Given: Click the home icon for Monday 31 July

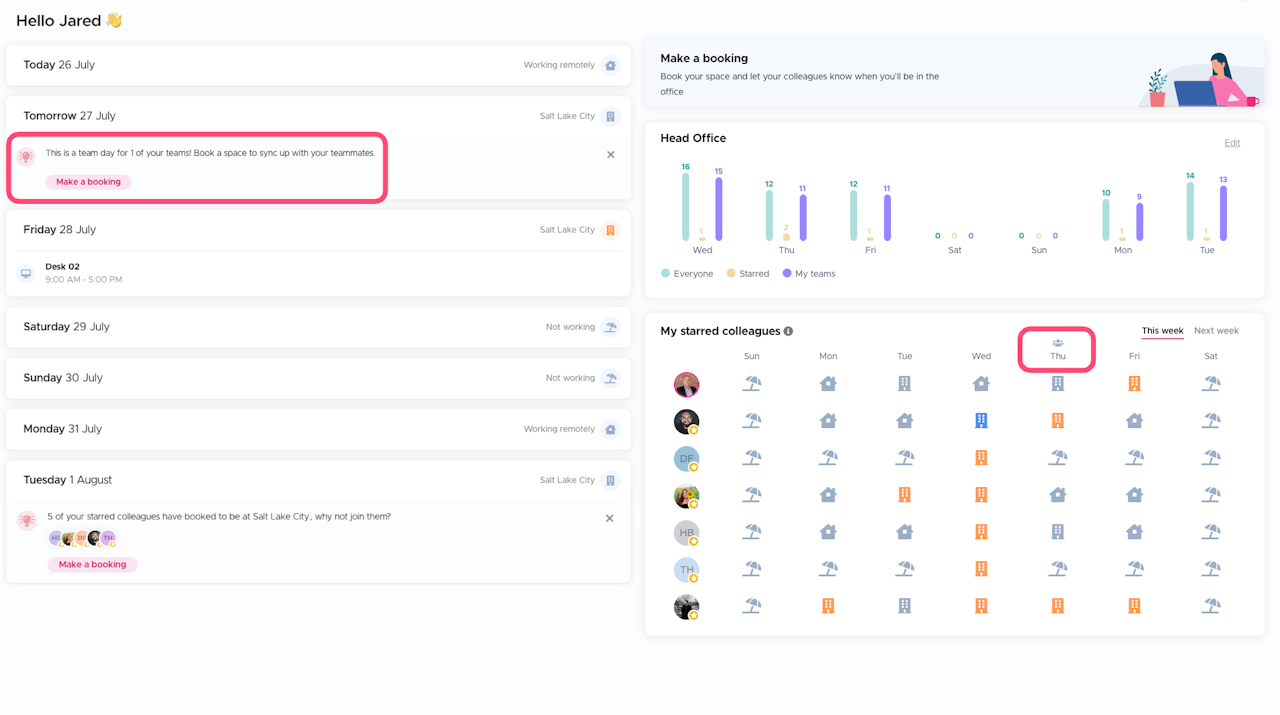Looking at the screenshot, I should (x=610, y=429).
